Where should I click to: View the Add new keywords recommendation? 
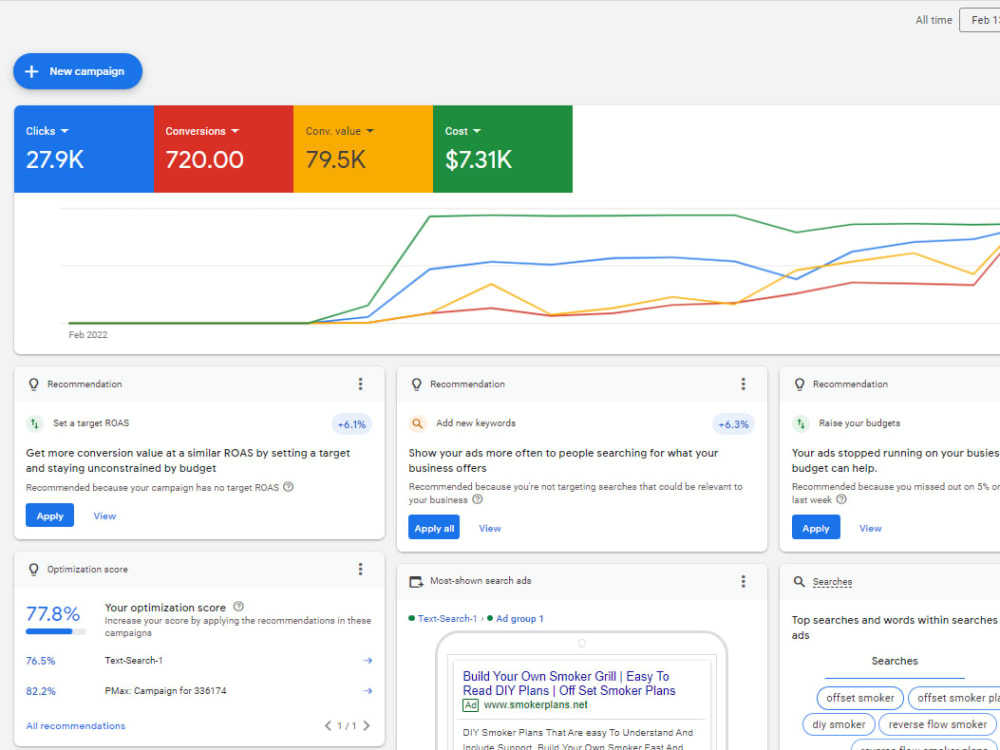(x=490, y=528)
